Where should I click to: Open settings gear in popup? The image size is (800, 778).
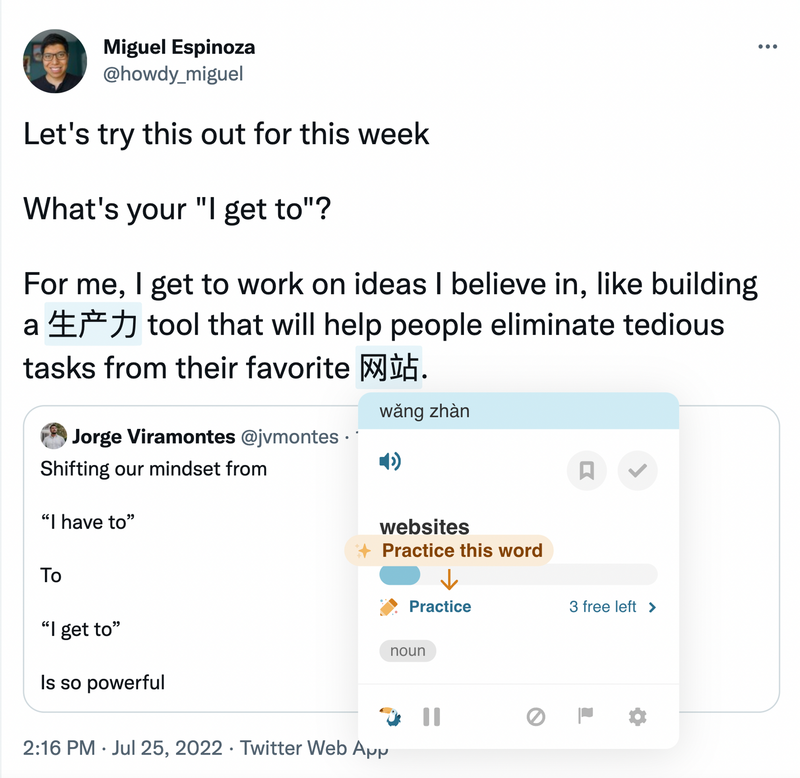[637, 716]
